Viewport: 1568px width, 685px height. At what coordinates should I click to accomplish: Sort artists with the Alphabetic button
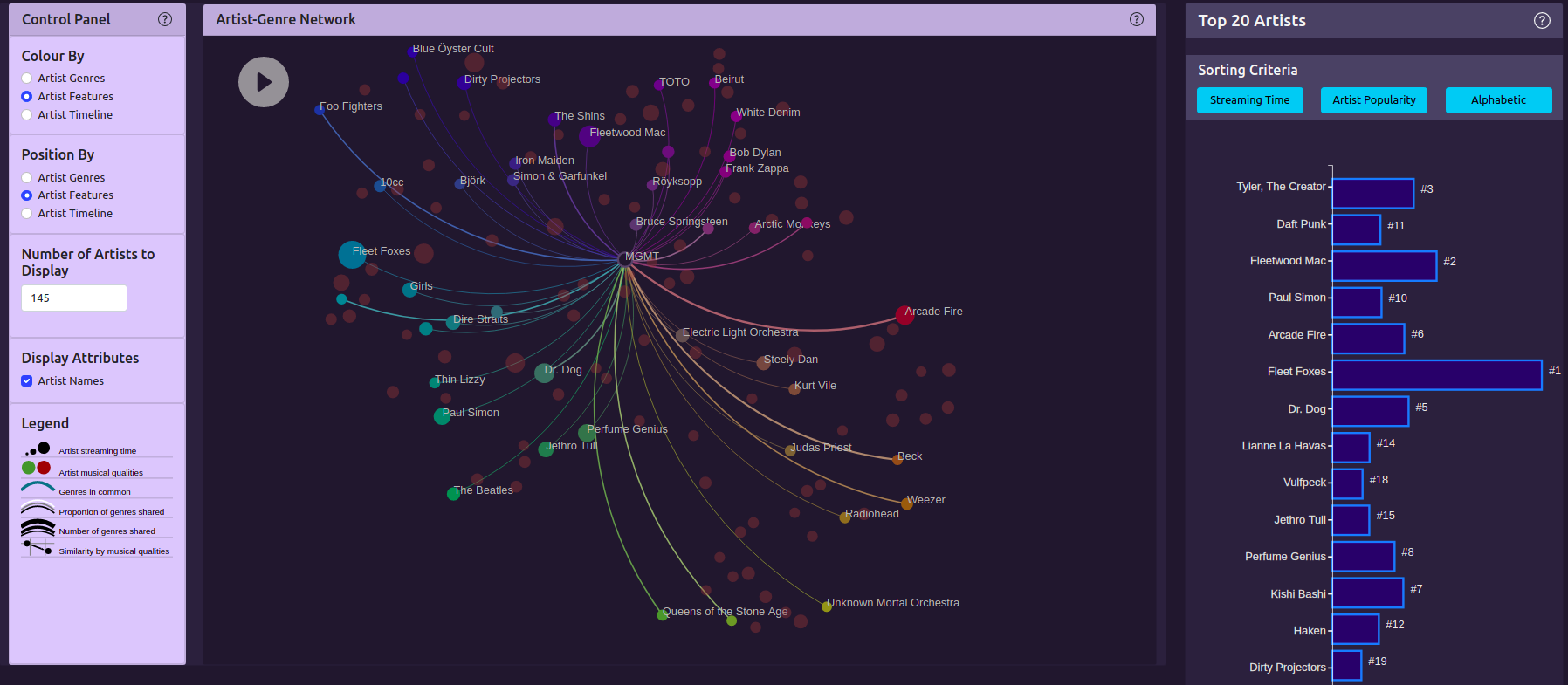pyautogui.click(x=1499, y=100)
